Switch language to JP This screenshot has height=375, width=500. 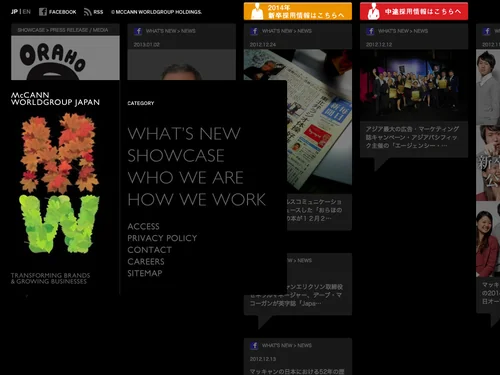(14, 12)
